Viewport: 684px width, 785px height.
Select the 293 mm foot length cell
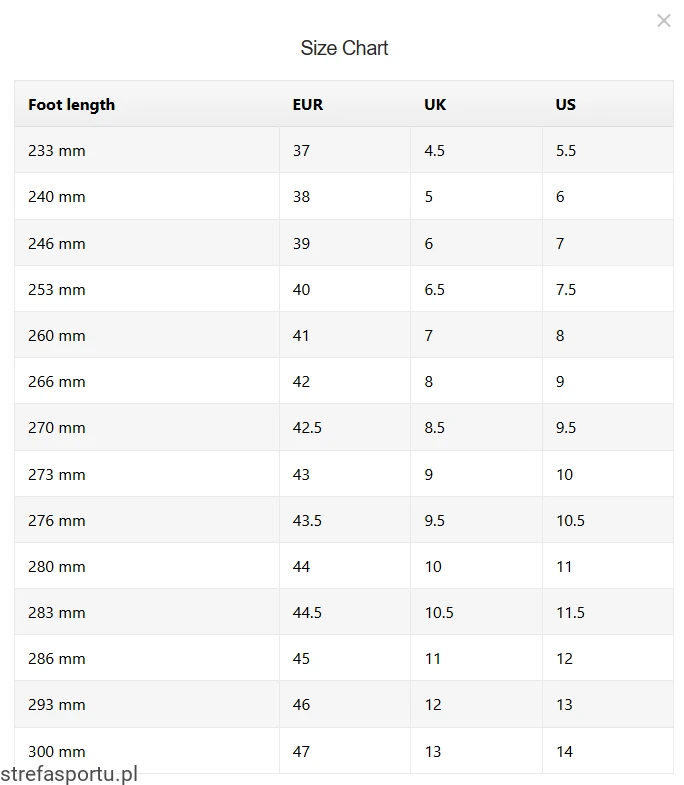click(57, 705)
